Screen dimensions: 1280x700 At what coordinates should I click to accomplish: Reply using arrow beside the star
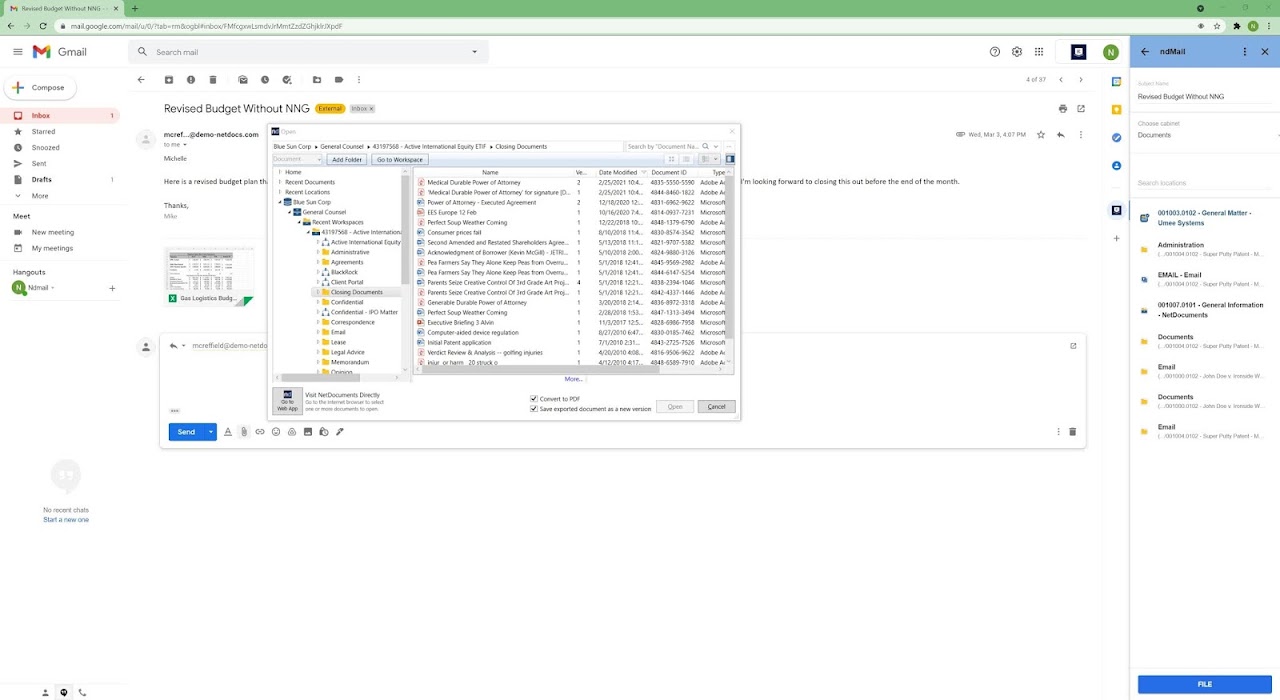1061,134
